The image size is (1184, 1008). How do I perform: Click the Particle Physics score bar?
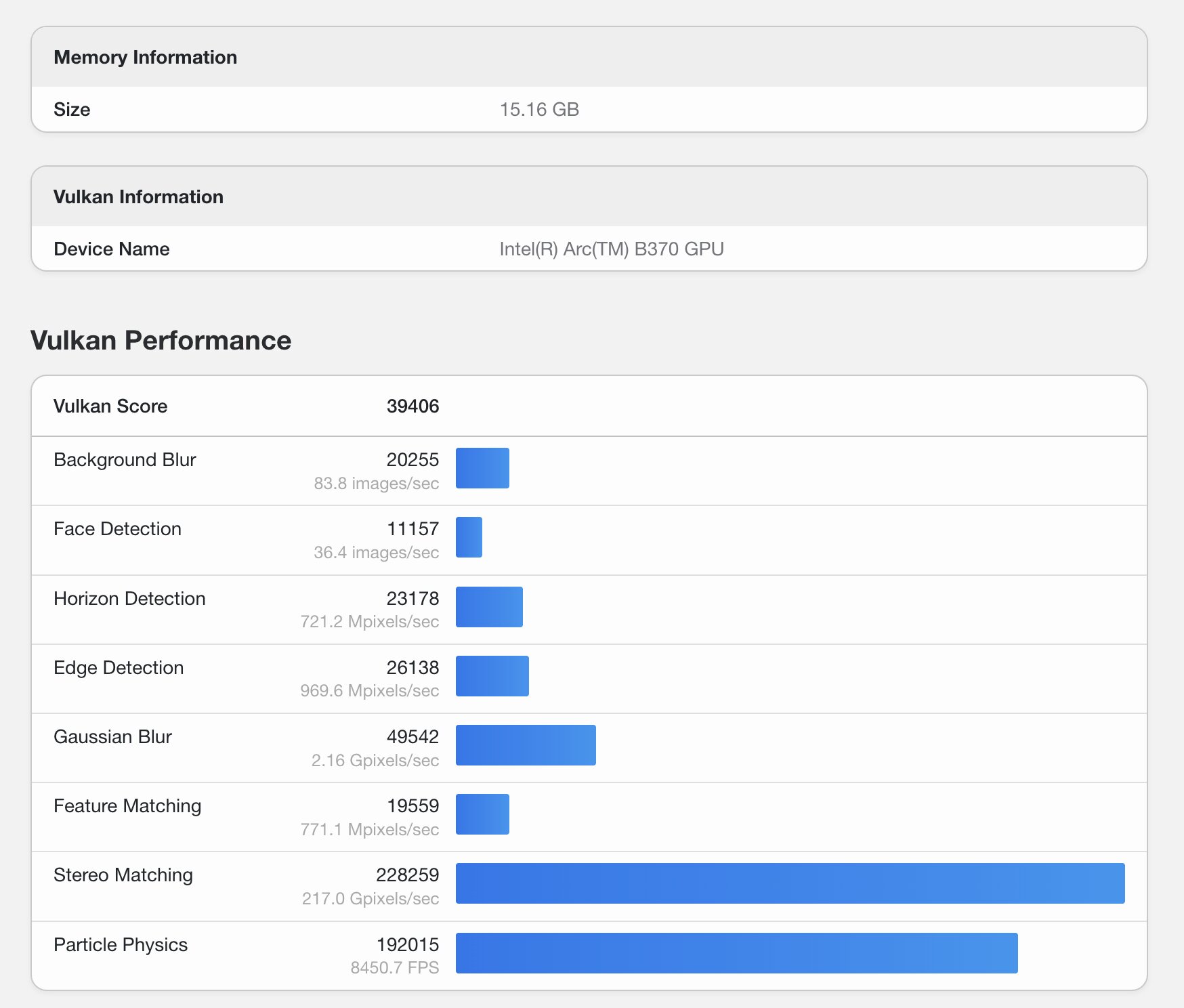[736, 953]
